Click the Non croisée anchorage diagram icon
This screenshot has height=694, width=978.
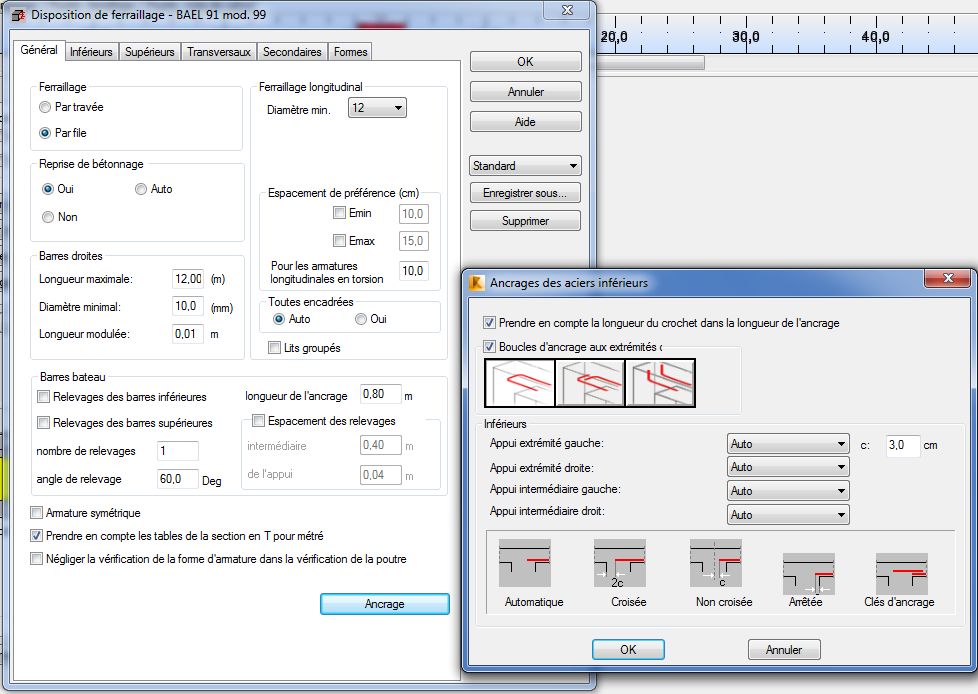pos(715,563)
